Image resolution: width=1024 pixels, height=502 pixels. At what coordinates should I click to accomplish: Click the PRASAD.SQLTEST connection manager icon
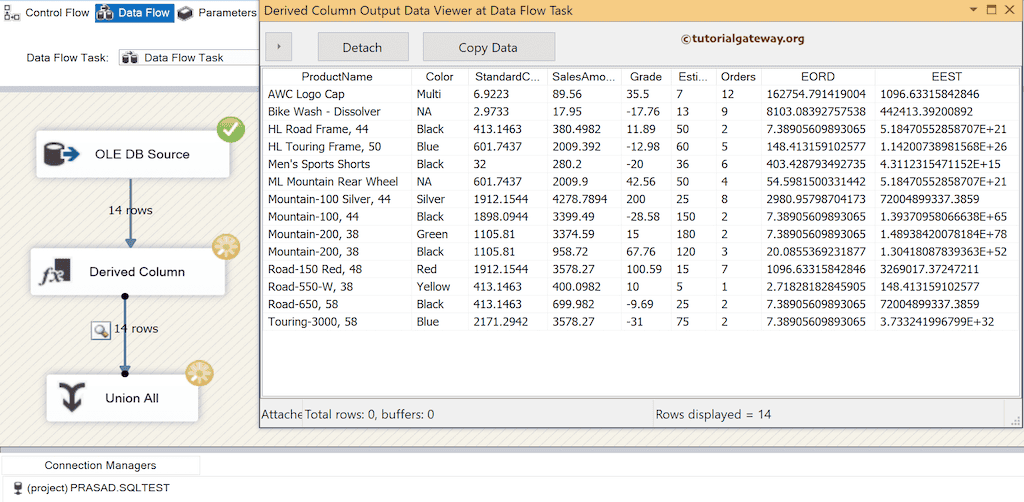(x=18, y=488)
